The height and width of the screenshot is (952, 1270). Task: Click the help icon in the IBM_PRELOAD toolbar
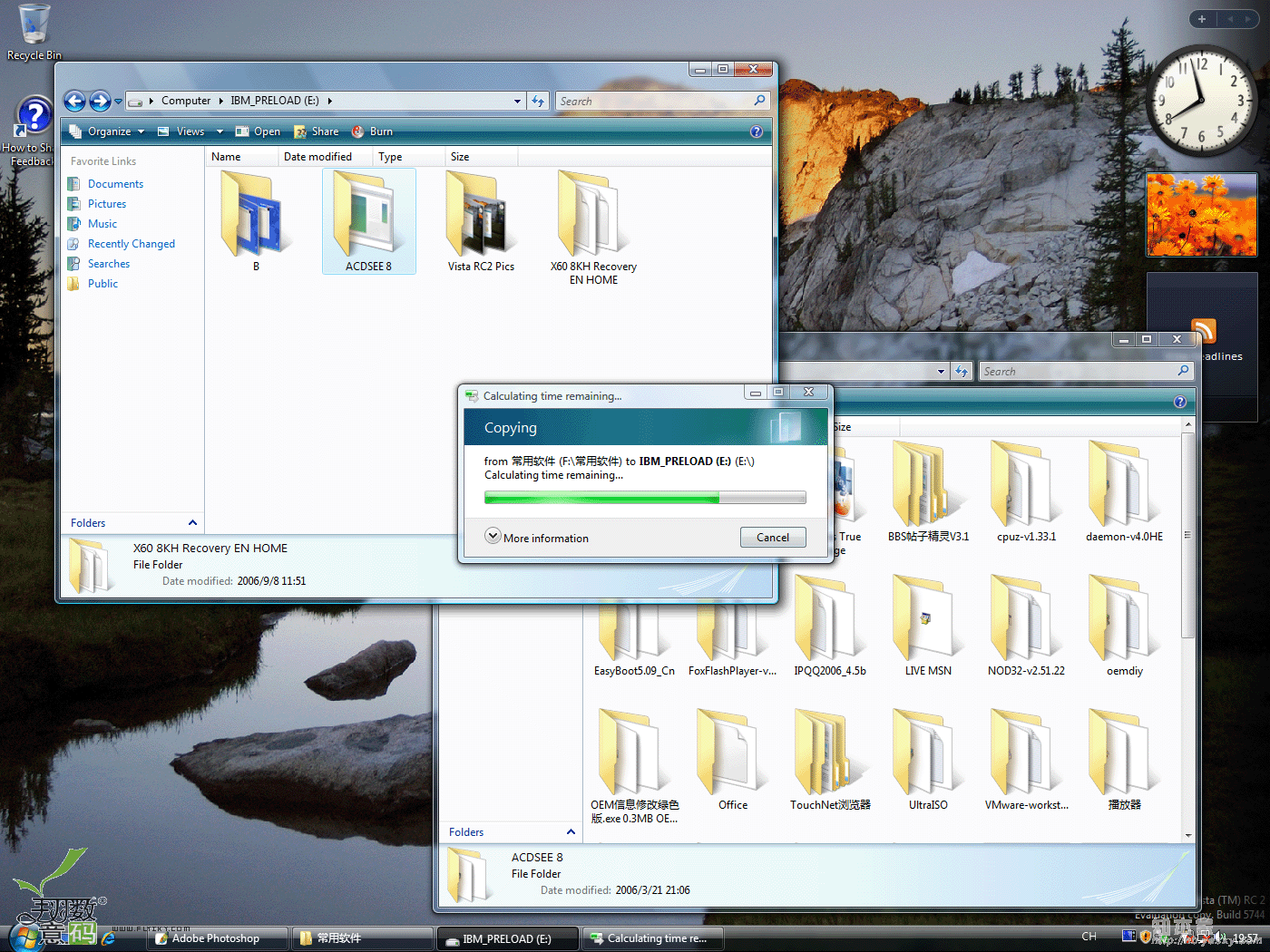(757, 131)
